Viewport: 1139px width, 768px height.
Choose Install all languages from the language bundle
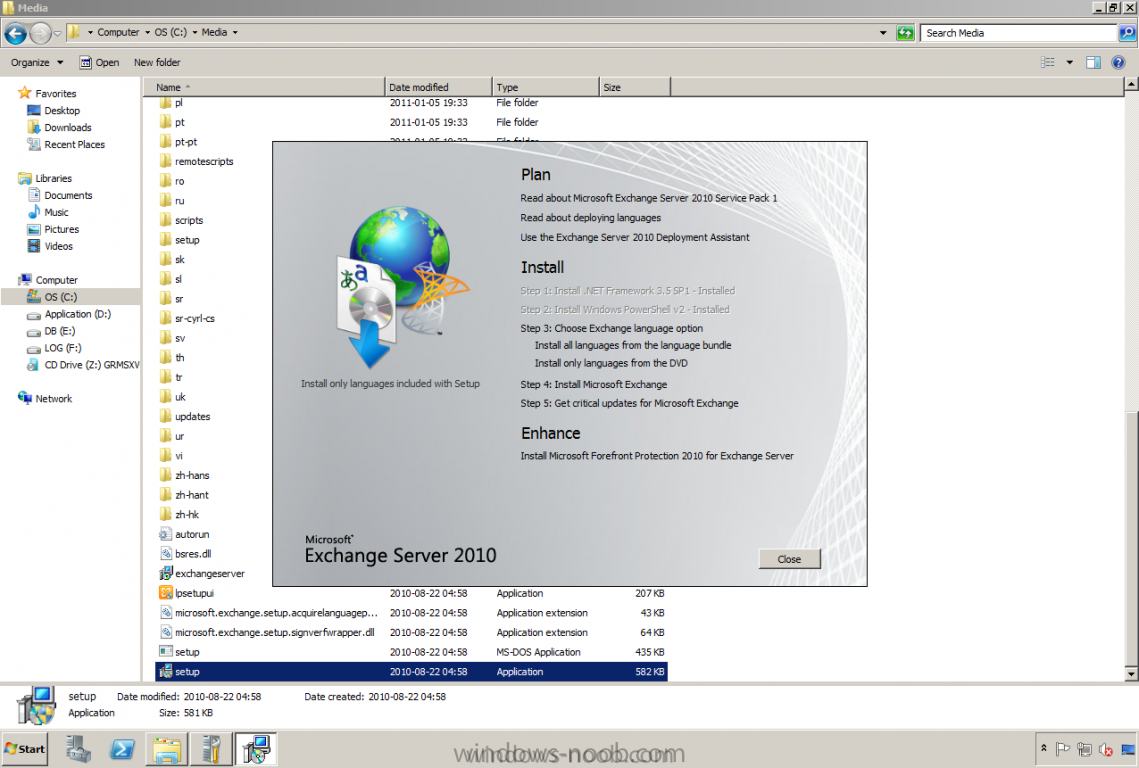pos(633,345)
